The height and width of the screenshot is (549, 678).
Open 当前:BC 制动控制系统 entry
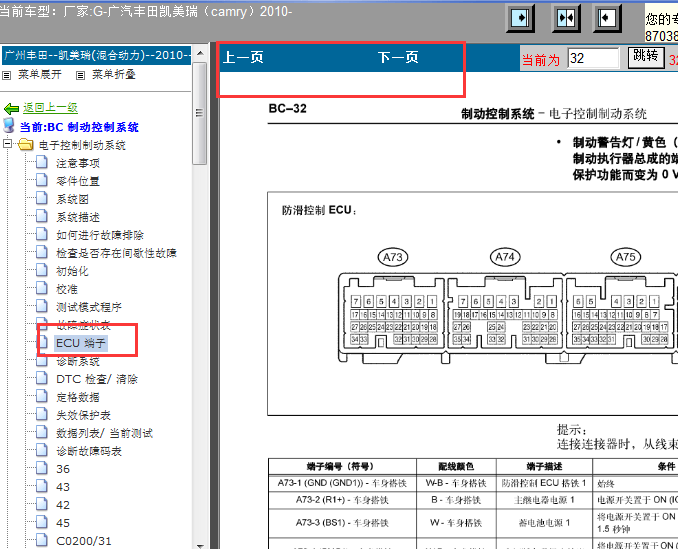tap(79, 127)
